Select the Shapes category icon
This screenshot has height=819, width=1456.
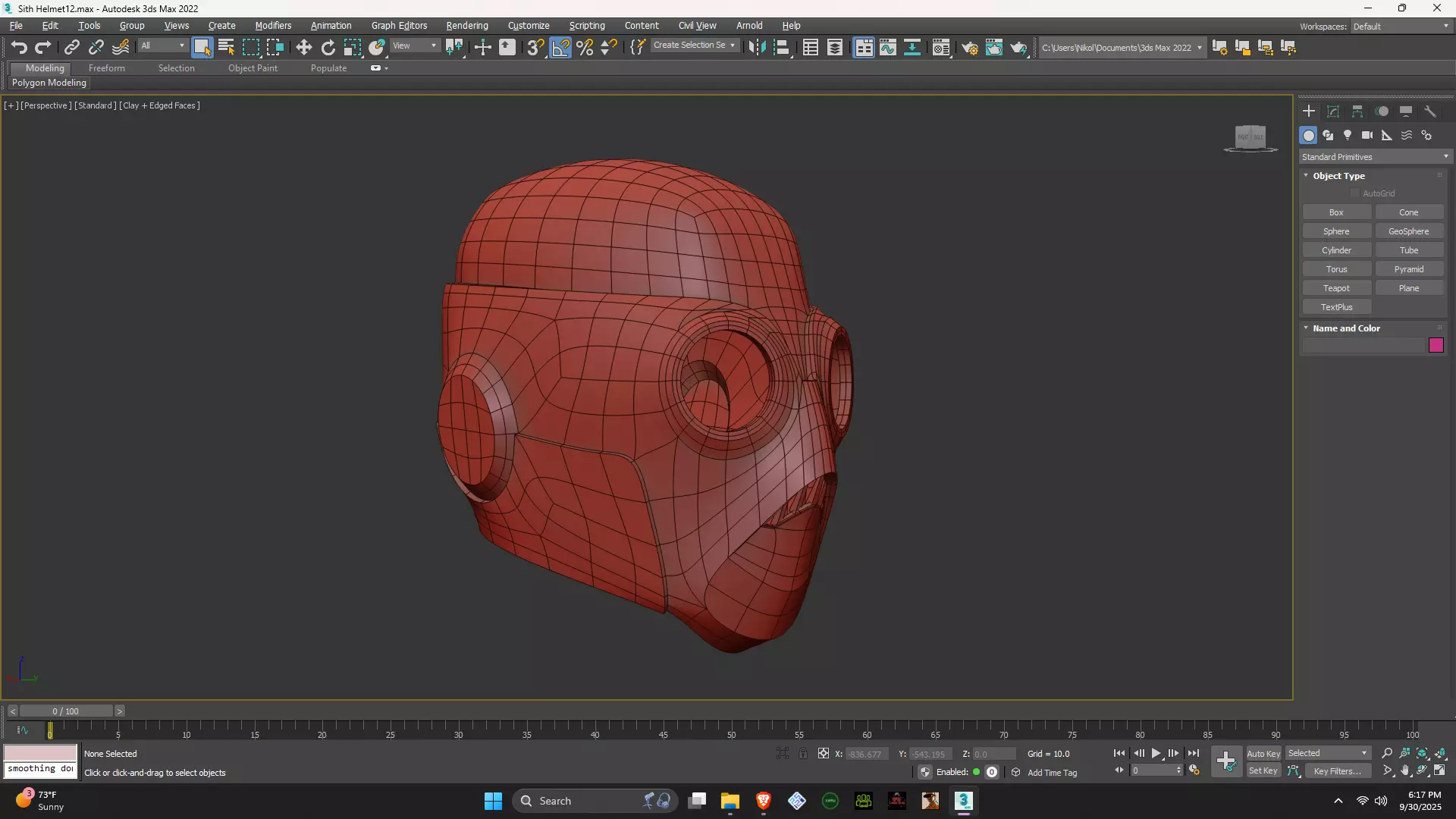click(x=1328, y=135)
